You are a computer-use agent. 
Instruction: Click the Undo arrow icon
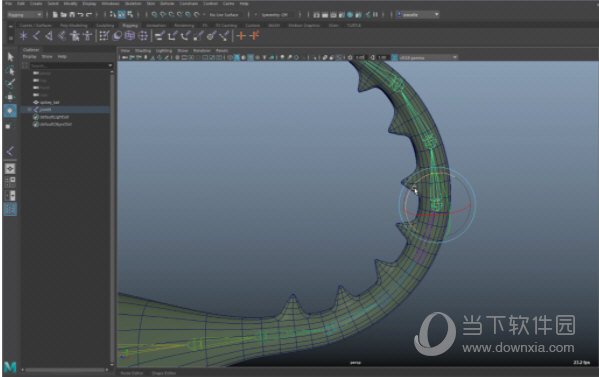81,15
